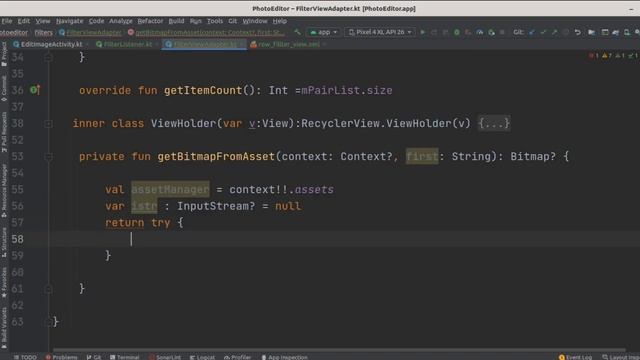Expand the folded ViewHolder class body {...}
The image size is (640, 360).
[x=494, y=123]
